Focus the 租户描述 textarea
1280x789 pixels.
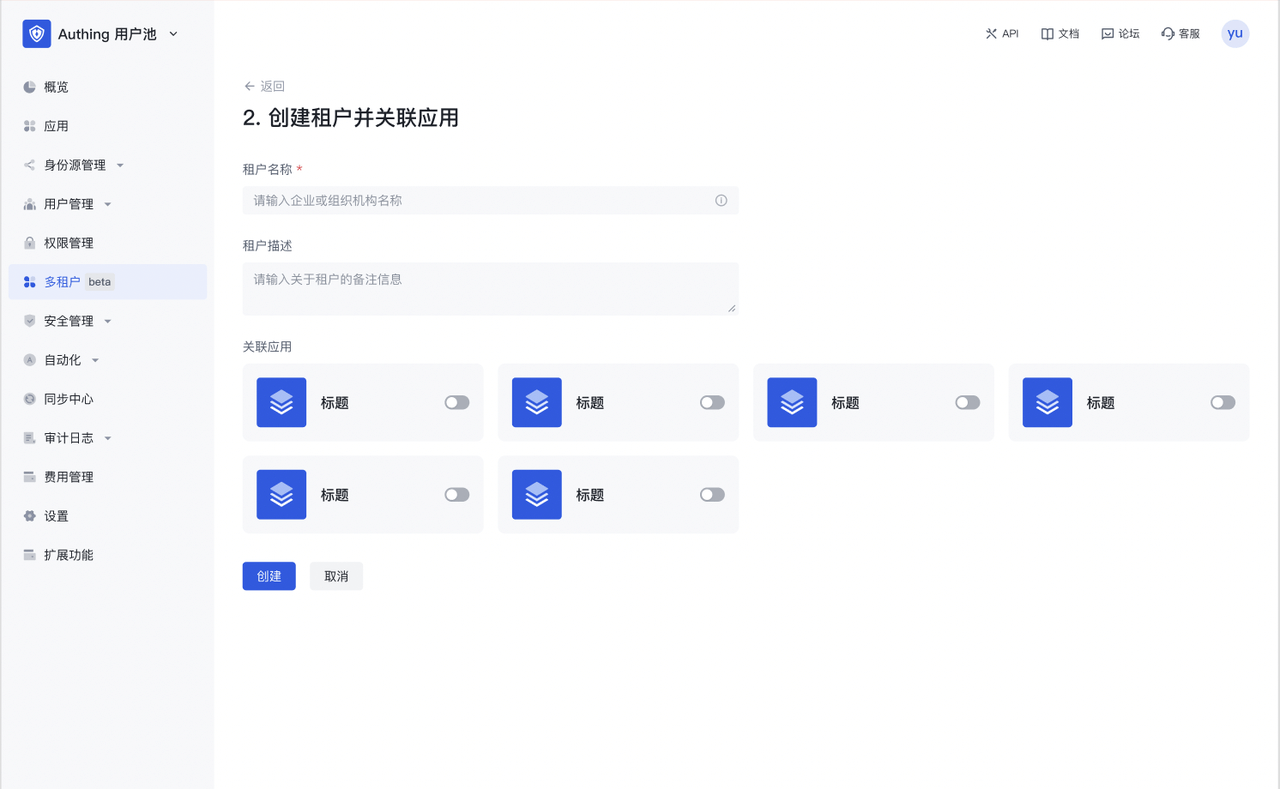click(490, 289)
